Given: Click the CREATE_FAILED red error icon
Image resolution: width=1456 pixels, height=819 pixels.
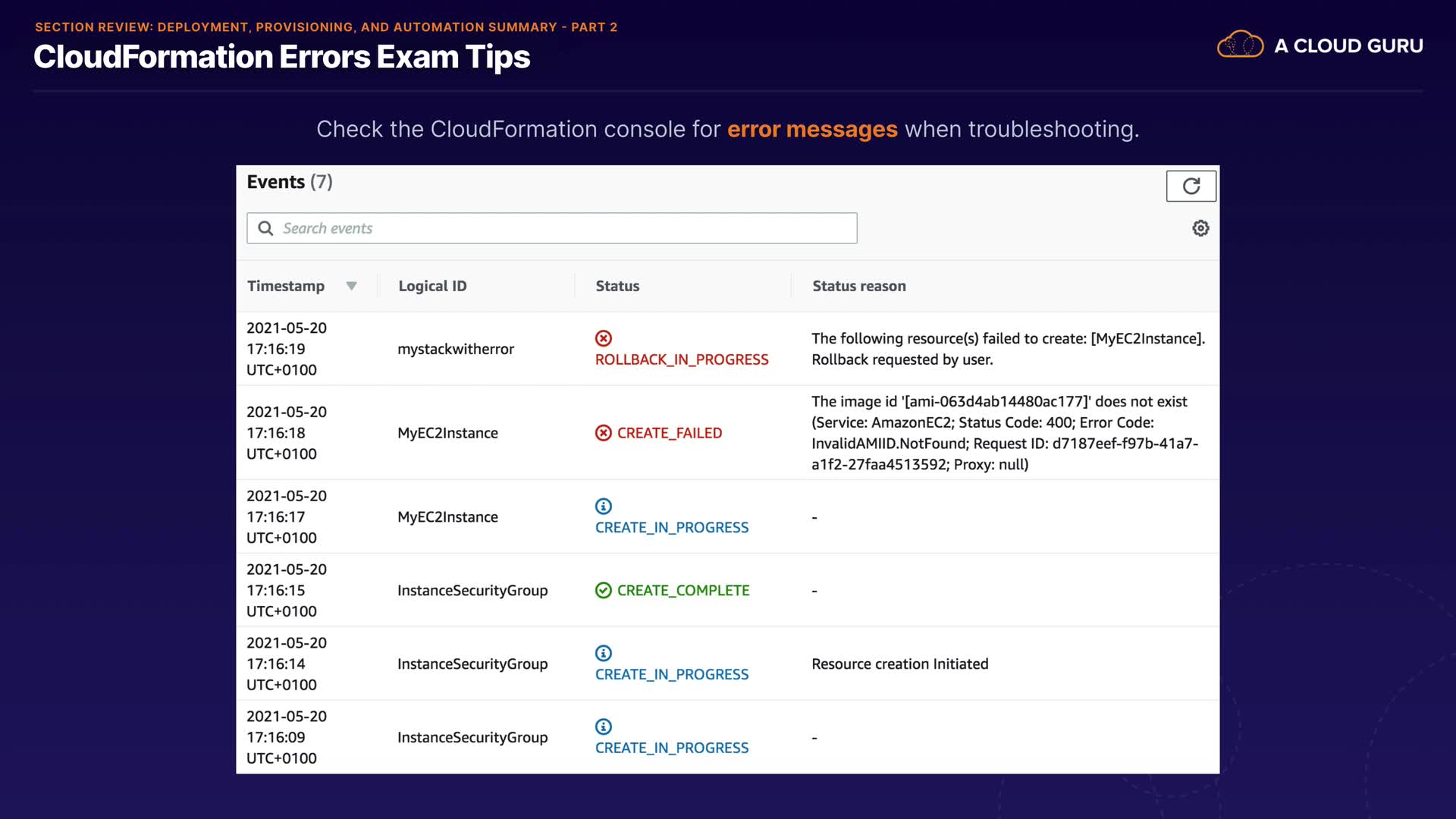Looking at the screenshot, I should click(604, 433).
